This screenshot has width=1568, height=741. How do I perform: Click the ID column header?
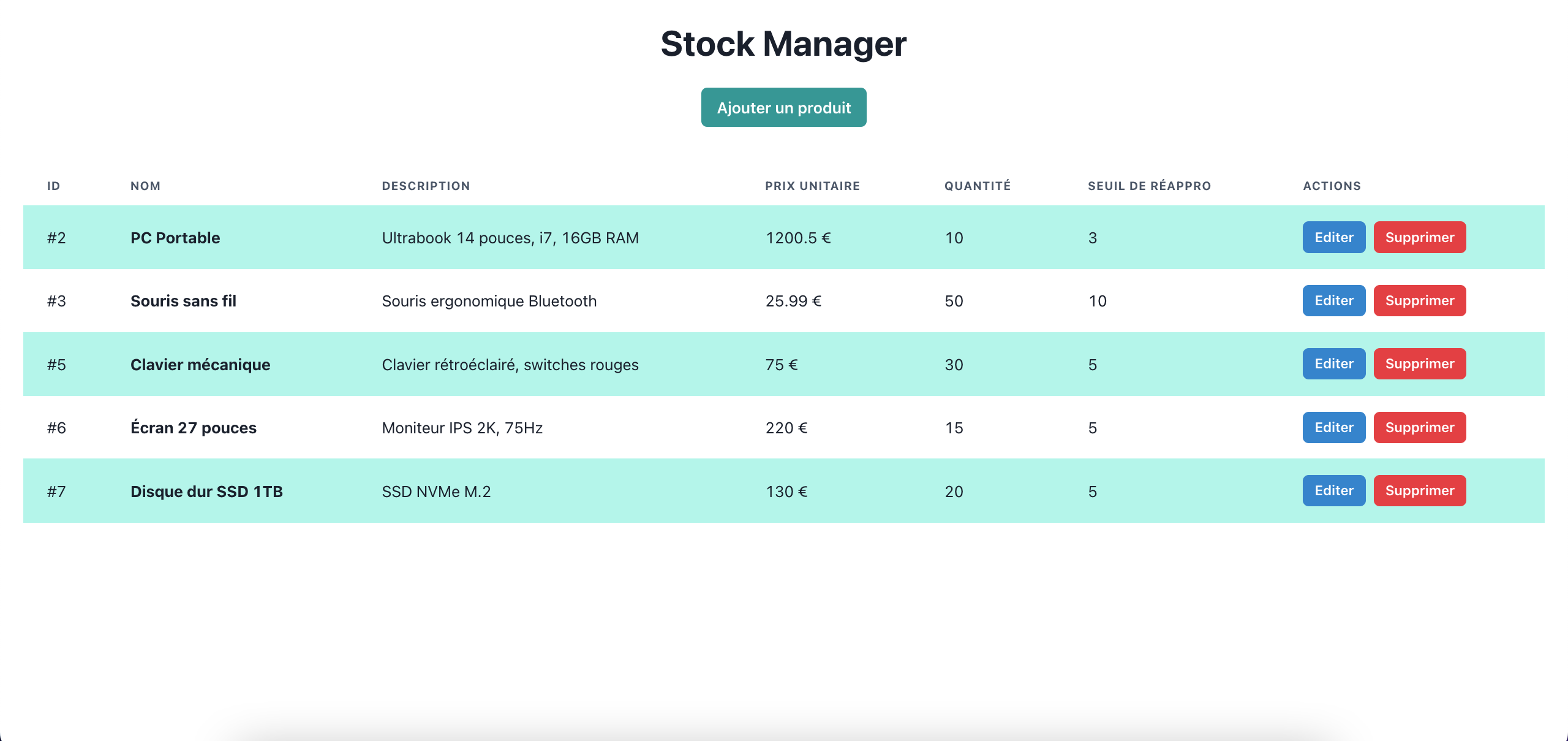54,186
